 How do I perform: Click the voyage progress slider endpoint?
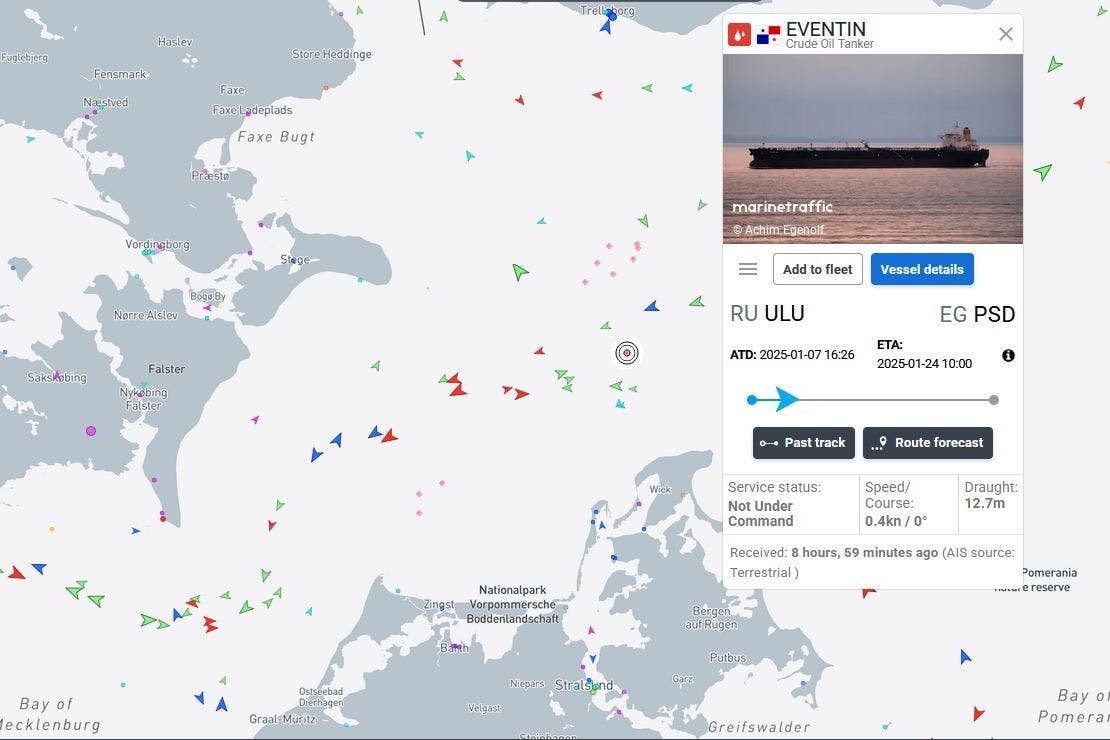point(993,399)
